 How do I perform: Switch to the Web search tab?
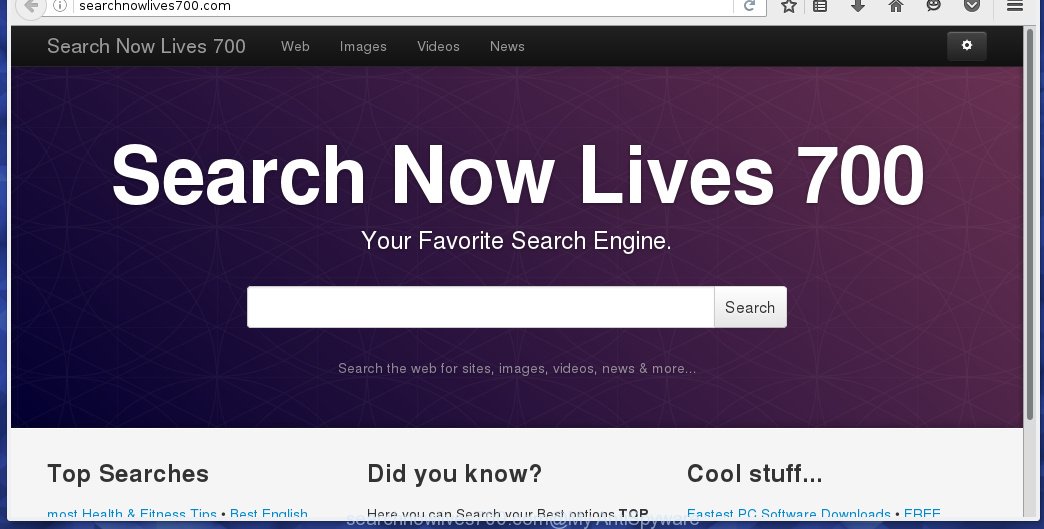295,47
